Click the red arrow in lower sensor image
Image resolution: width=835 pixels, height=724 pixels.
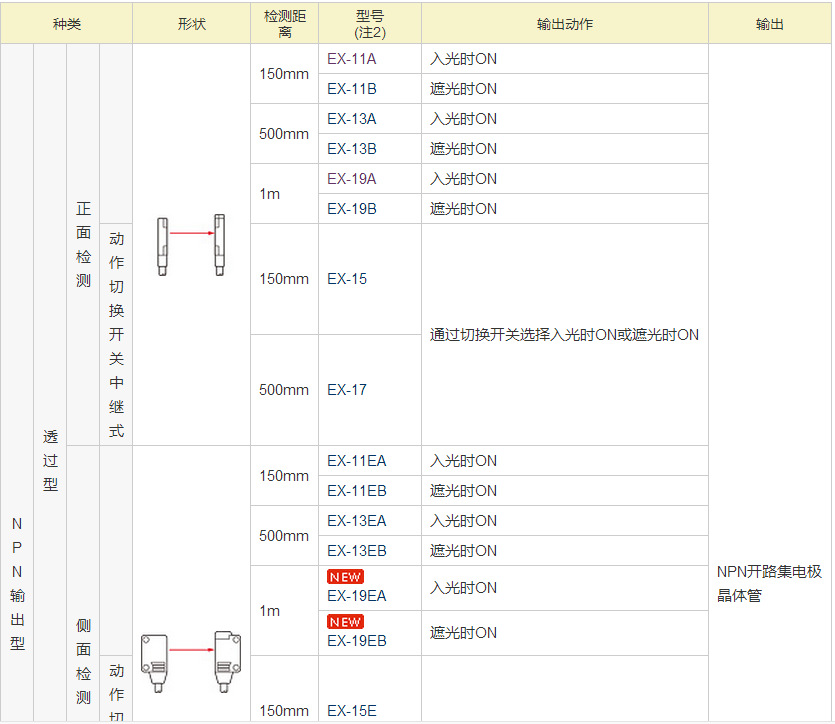click(x=192, y=647)
